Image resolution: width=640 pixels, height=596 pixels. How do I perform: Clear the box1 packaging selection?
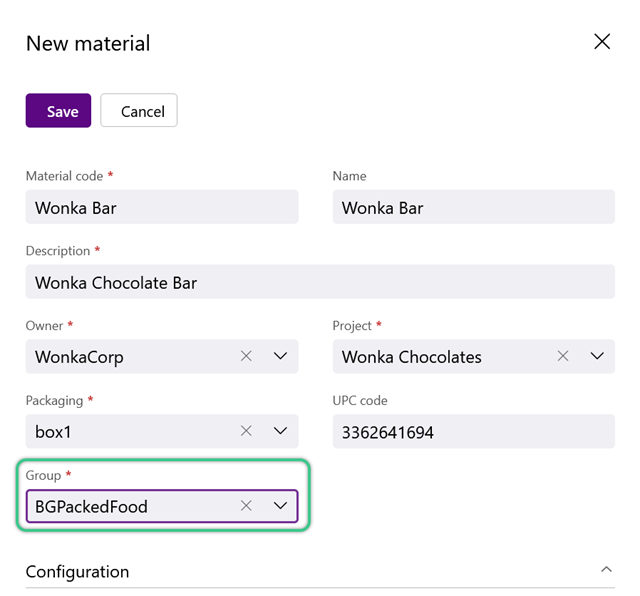point(246,431)
